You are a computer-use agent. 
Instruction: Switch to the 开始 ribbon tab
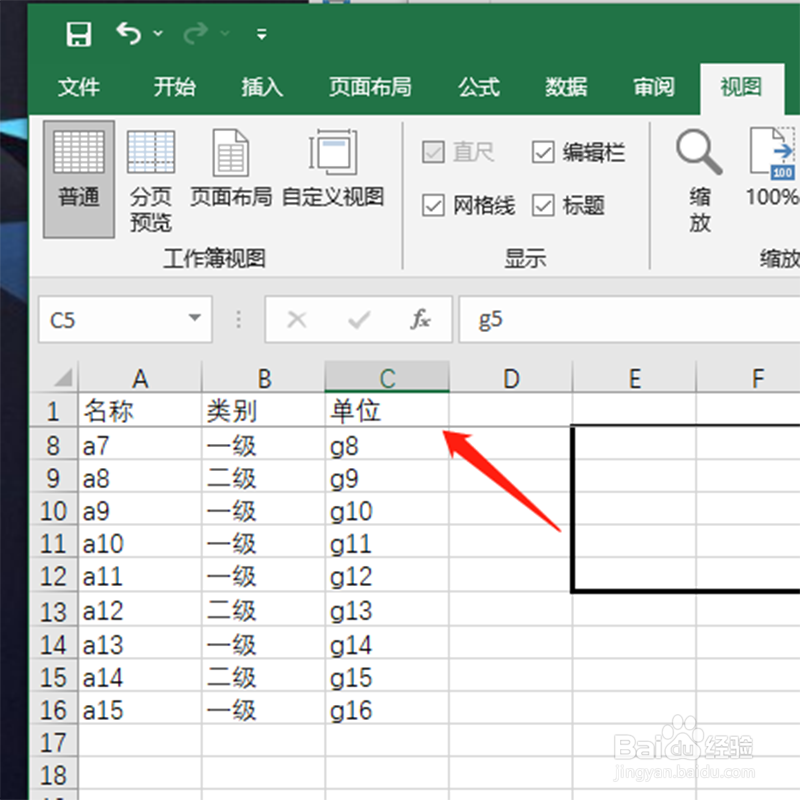(x=174, y=87)
